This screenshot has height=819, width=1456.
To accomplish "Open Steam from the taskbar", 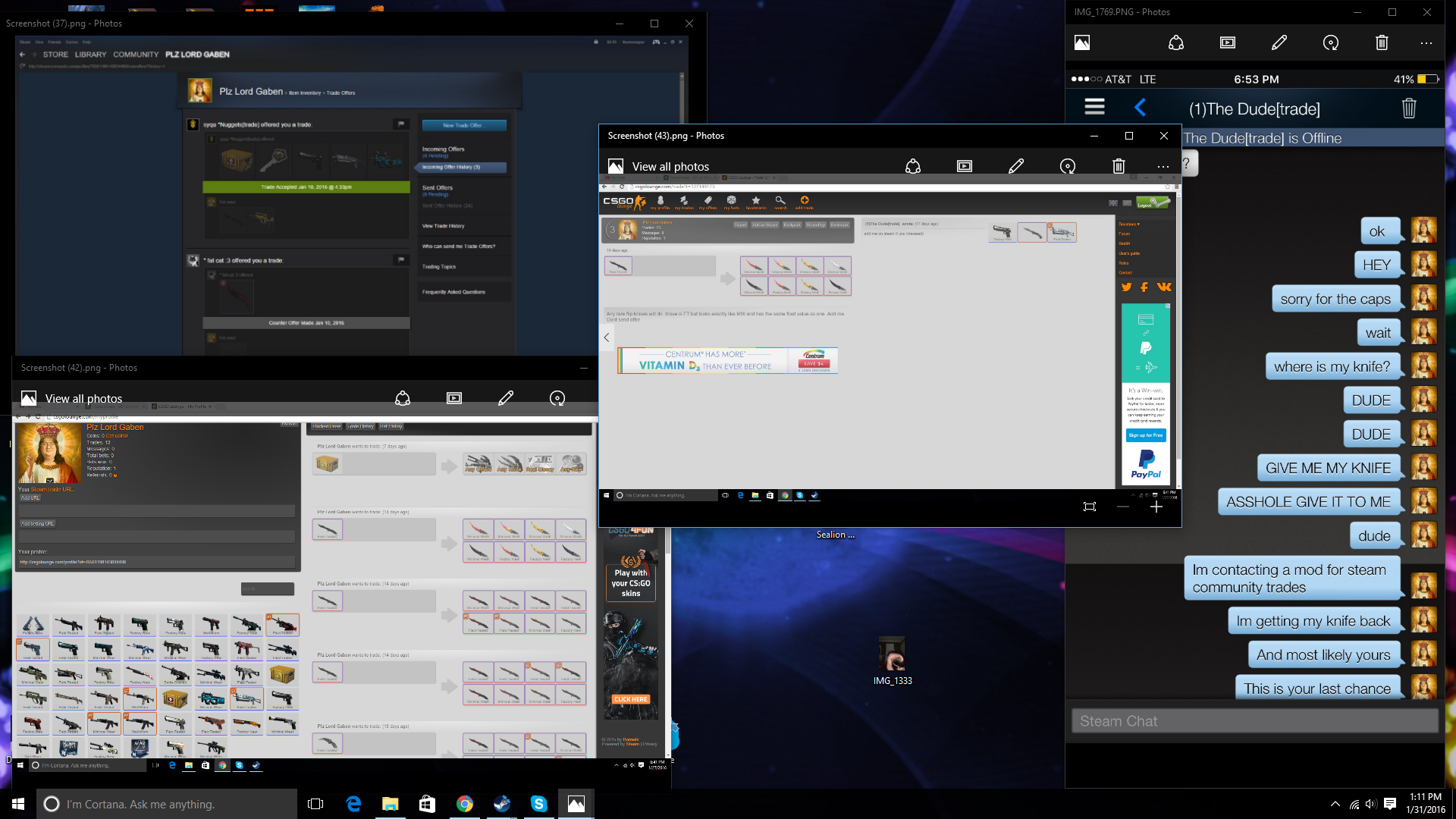I will [502, 804].
